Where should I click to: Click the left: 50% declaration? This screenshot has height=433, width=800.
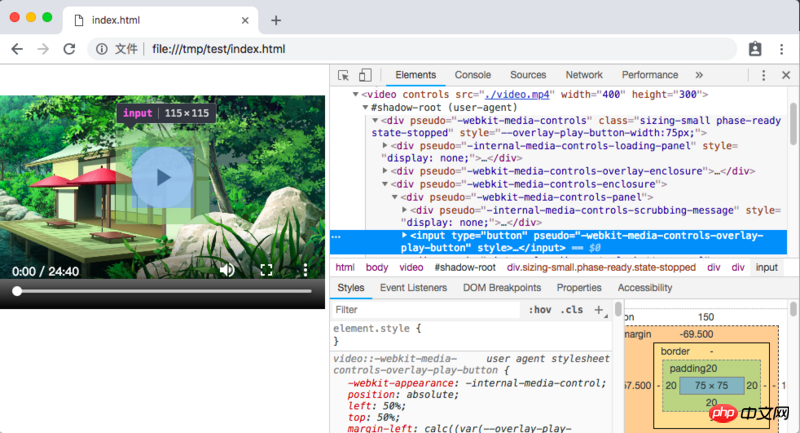coord(377,405)
